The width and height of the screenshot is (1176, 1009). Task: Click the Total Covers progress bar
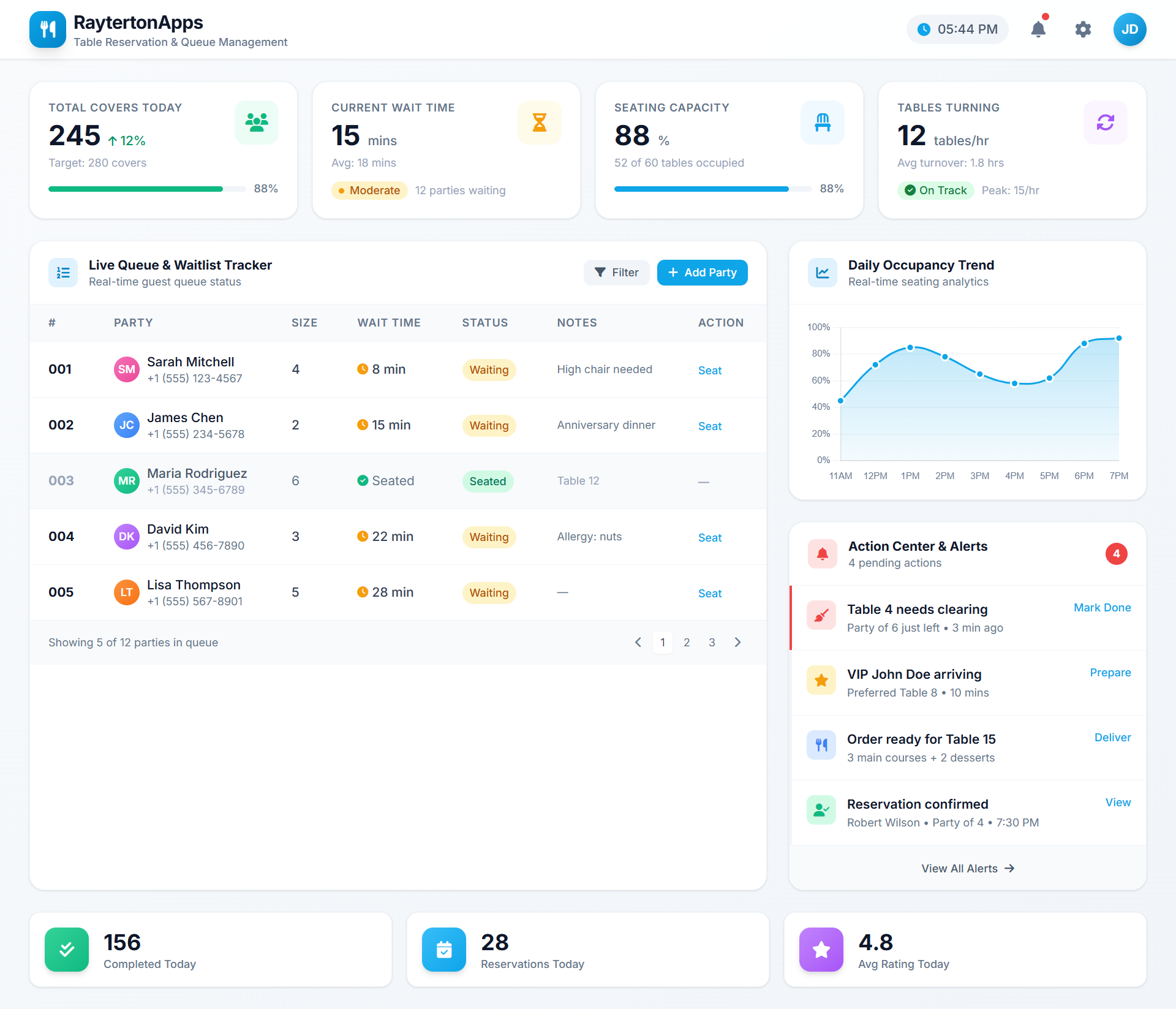coord(146,189)
